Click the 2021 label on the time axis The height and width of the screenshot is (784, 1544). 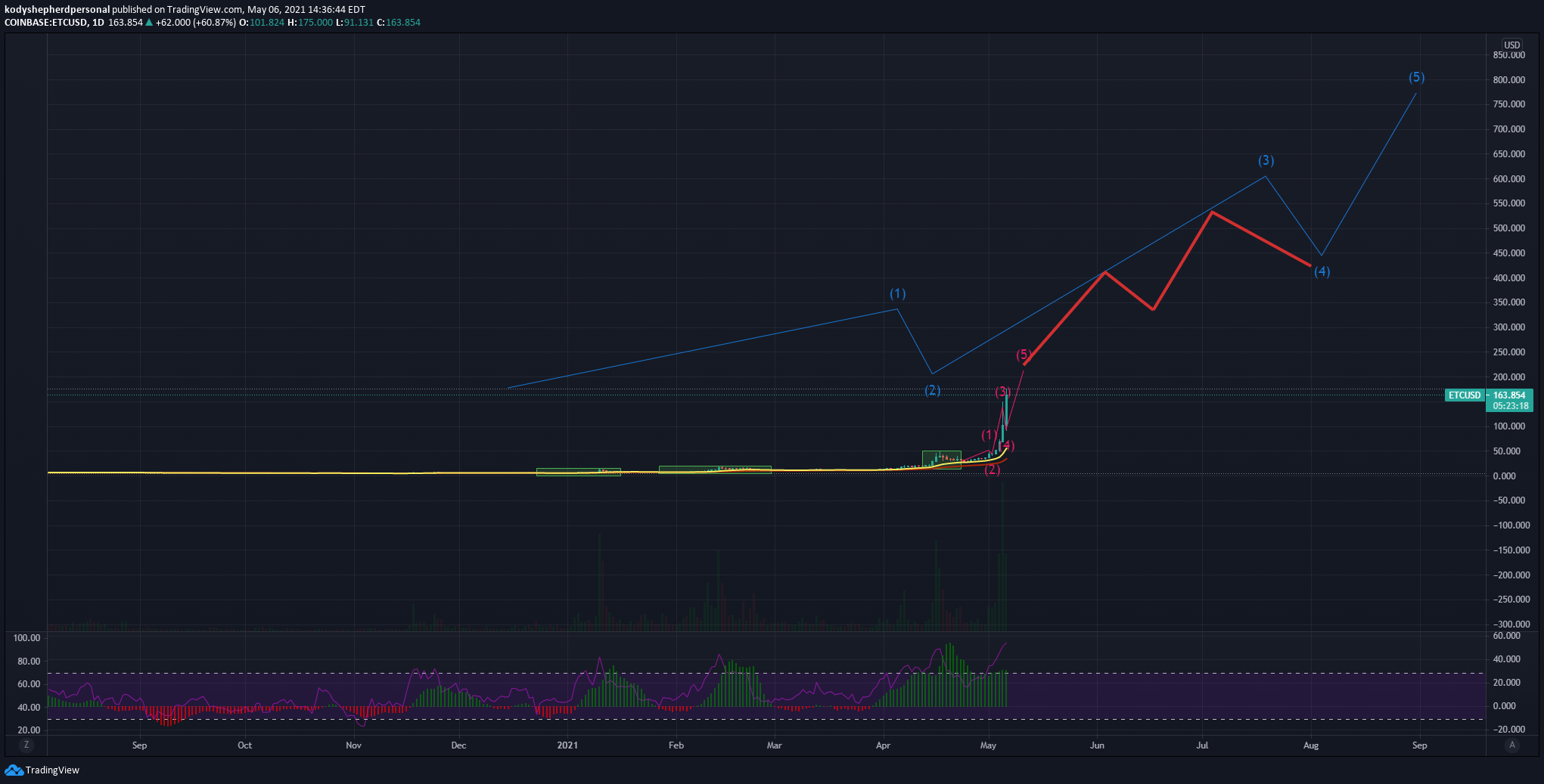(567, 745)
